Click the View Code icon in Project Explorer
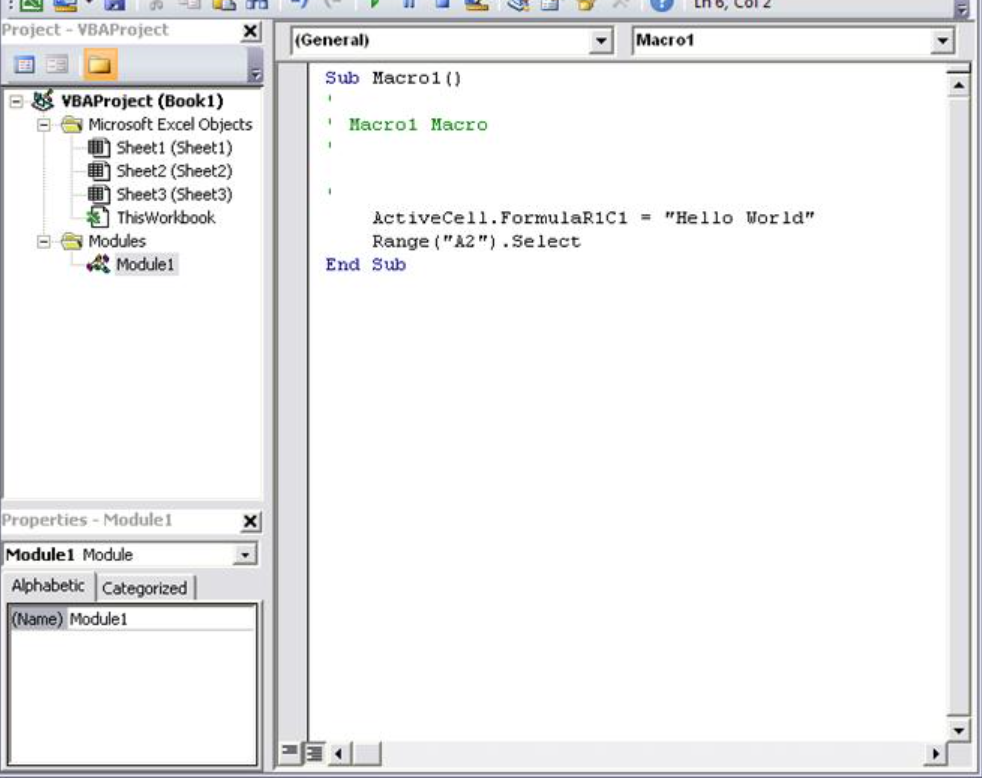Screen dimensions: 982x781 tap(24, 62)
